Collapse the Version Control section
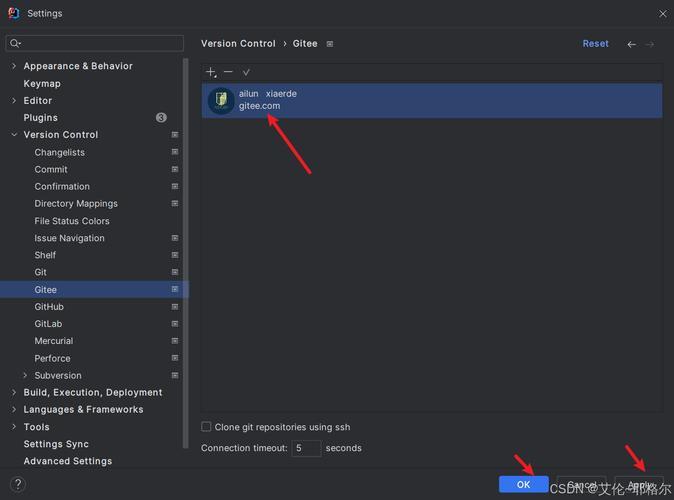 13,135
